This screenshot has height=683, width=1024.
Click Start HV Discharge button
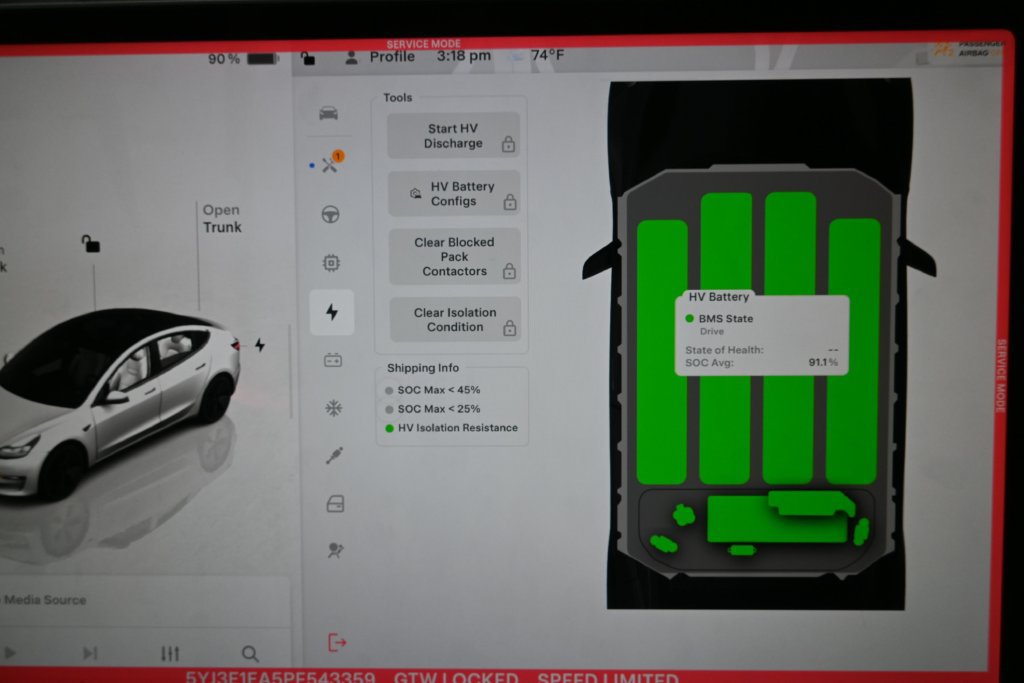[x=453, y=136]
